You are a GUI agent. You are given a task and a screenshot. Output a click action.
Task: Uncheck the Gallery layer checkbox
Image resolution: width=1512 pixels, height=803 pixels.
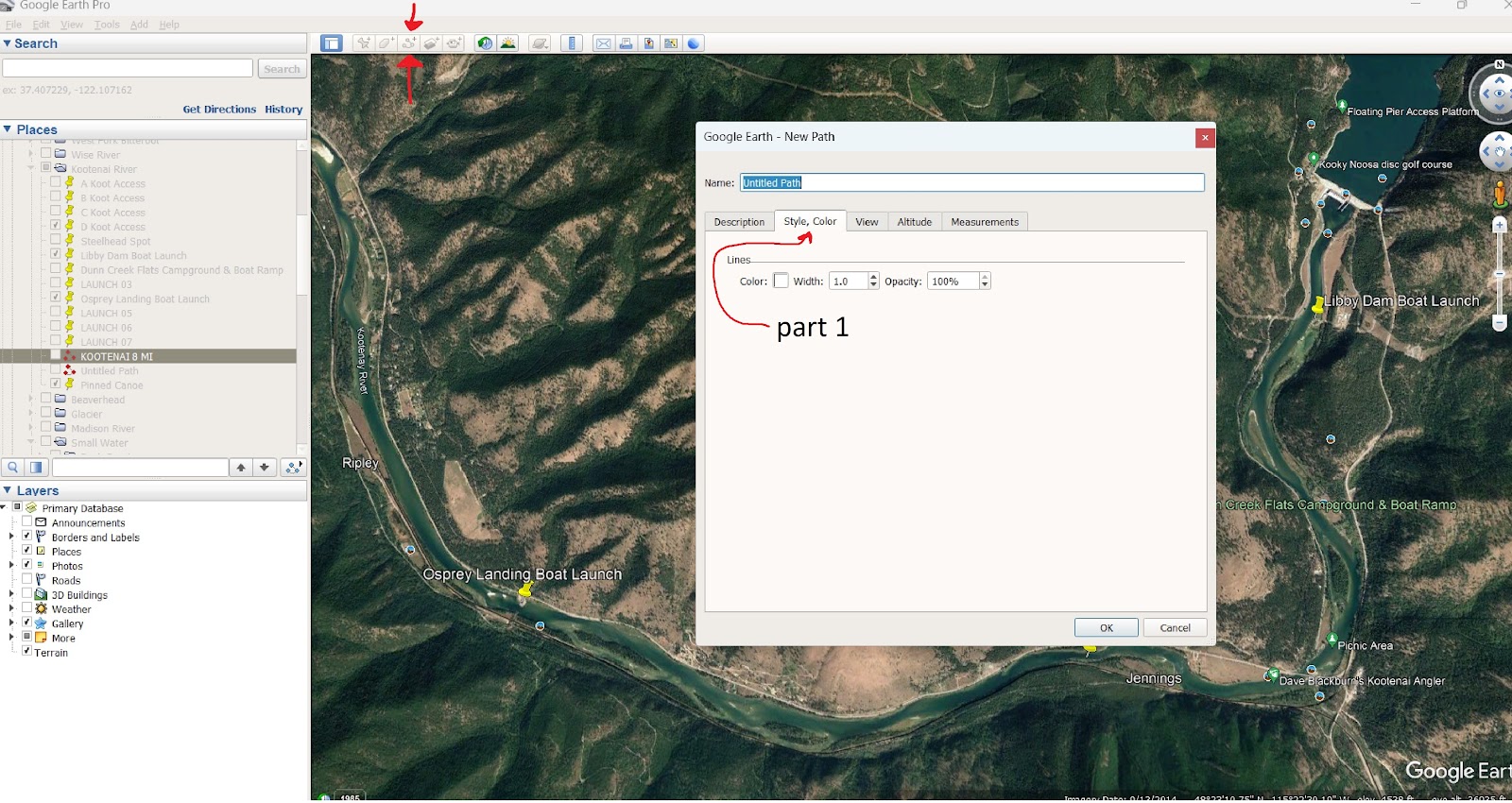[x=26, y=623]
